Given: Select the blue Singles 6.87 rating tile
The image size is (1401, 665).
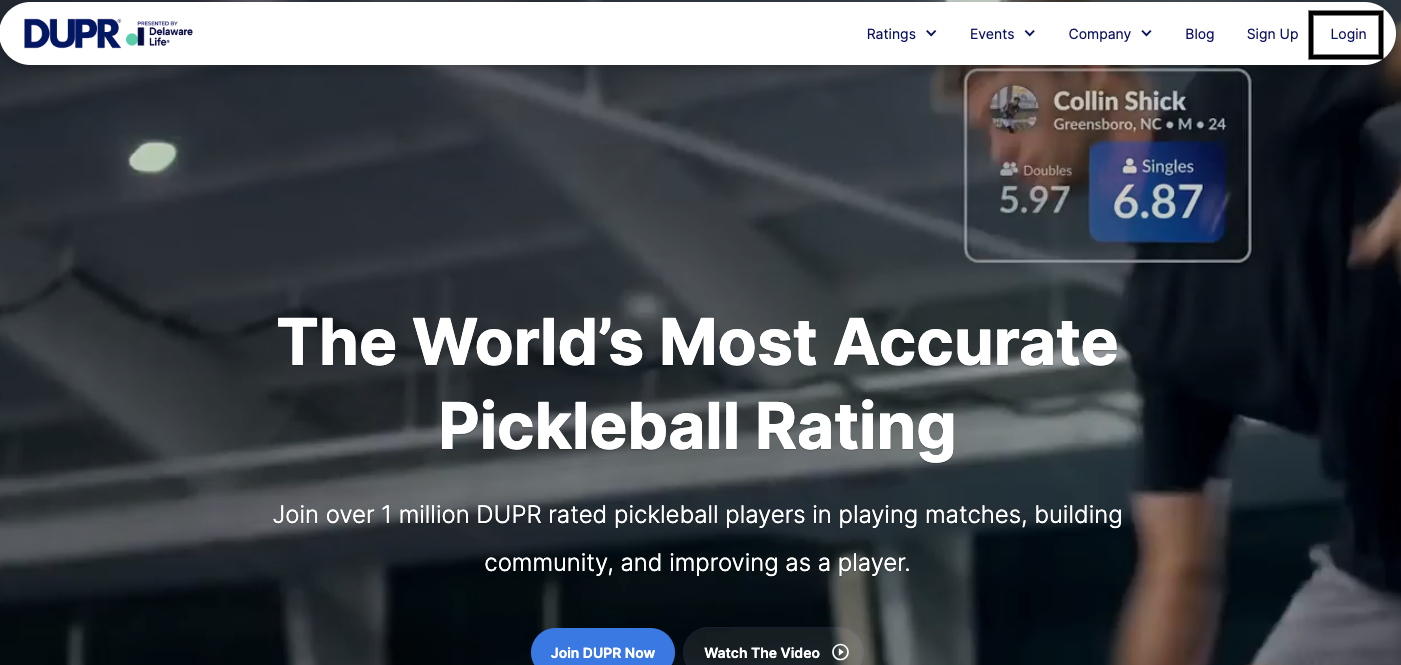Looking at the screenshot, I should pyautogui.click(x=1157, y=192).
